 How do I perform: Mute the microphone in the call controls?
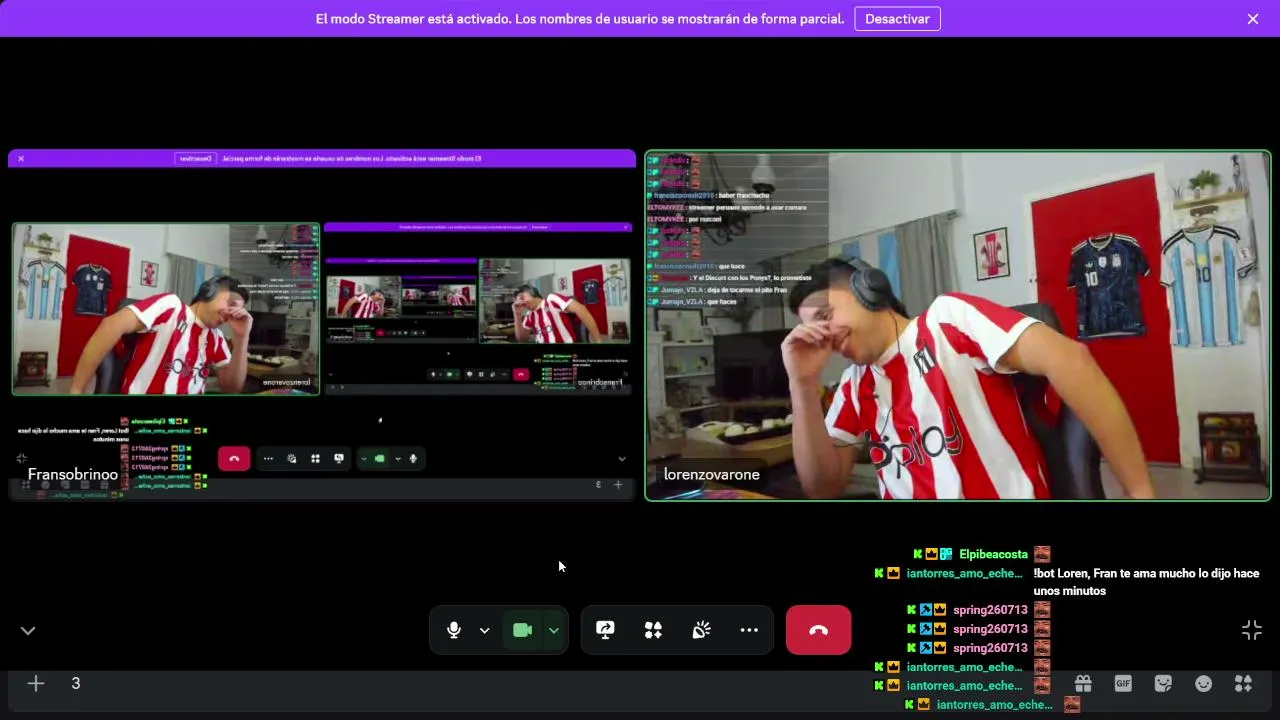[x=454, y=630]
